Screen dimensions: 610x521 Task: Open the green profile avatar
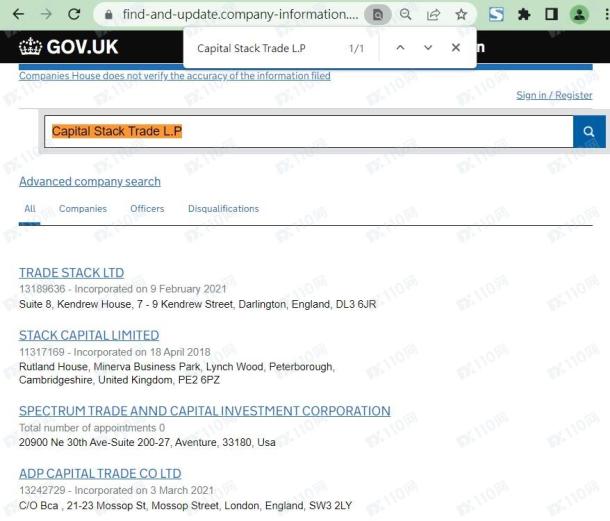click(579, 15)
